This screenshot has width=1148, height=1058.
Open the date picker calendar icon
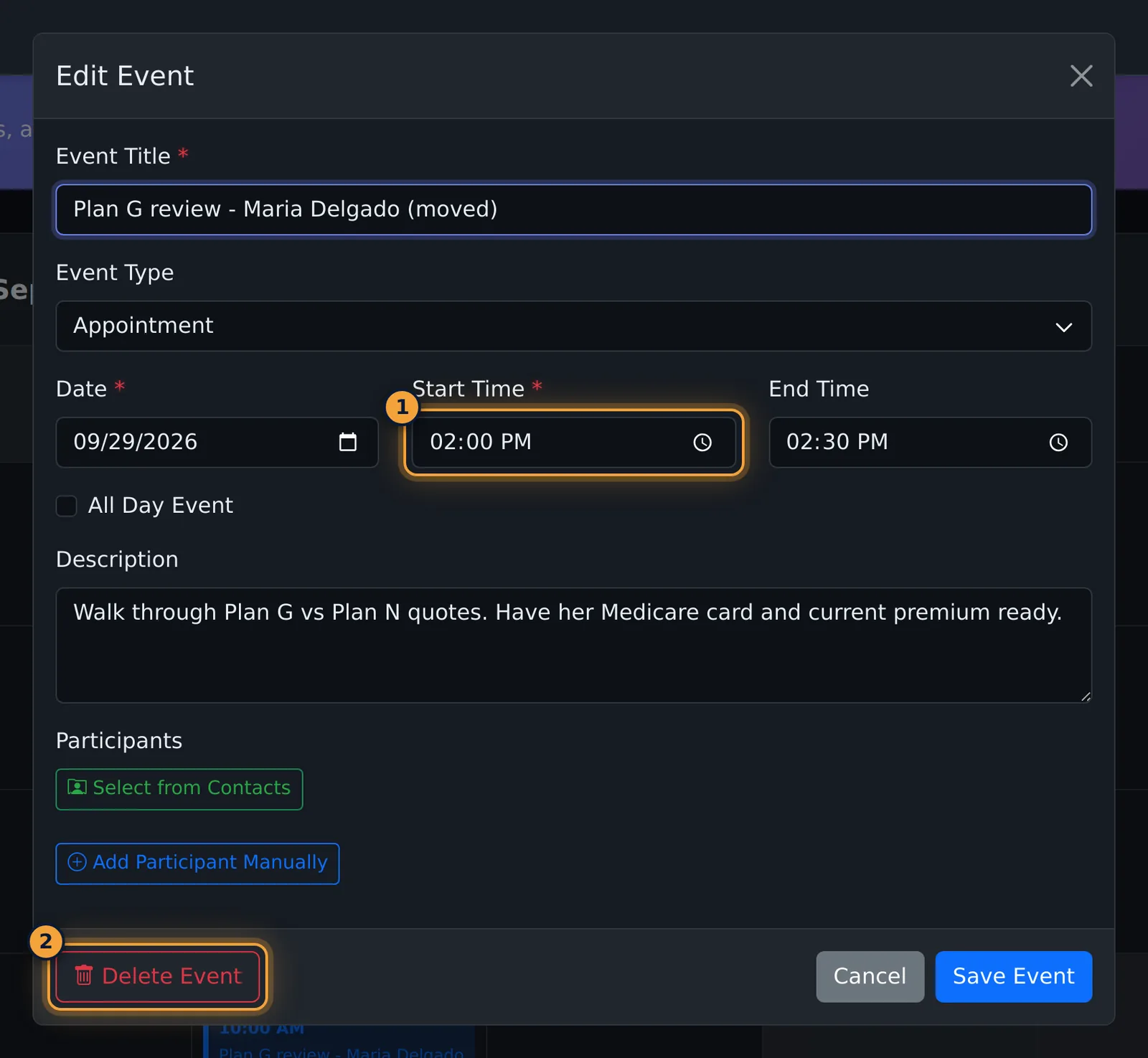pos(348,442)
